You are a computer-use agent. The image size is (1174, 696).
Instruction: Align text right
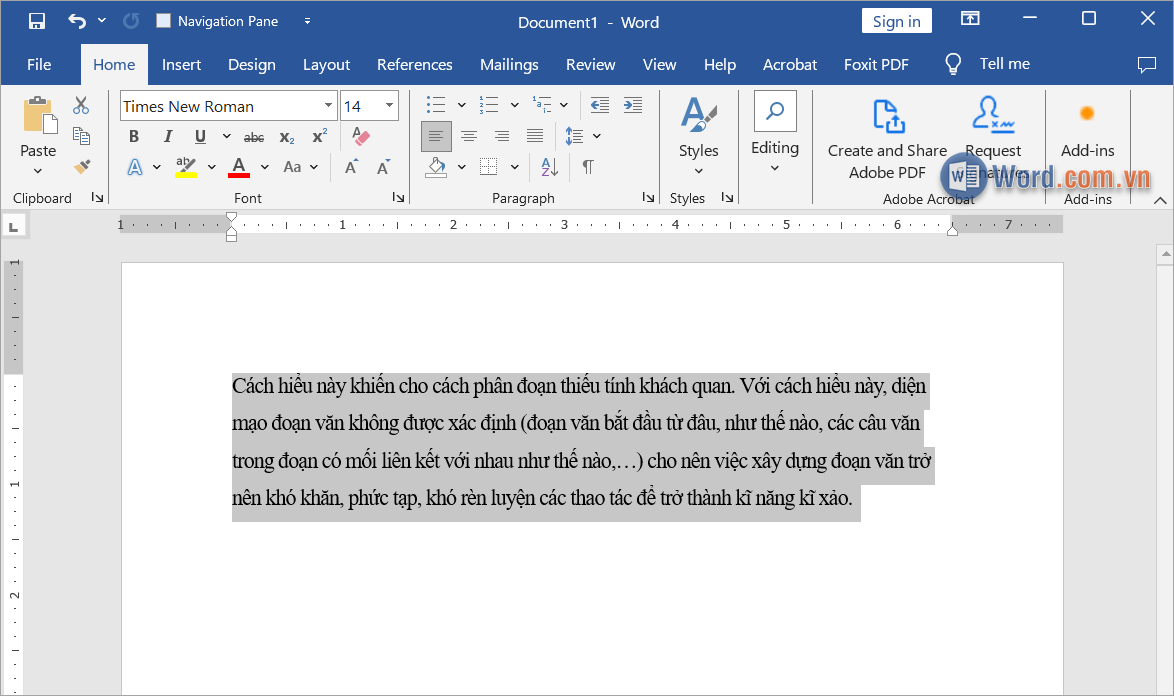pyautogui.click(x=502, y=136)
